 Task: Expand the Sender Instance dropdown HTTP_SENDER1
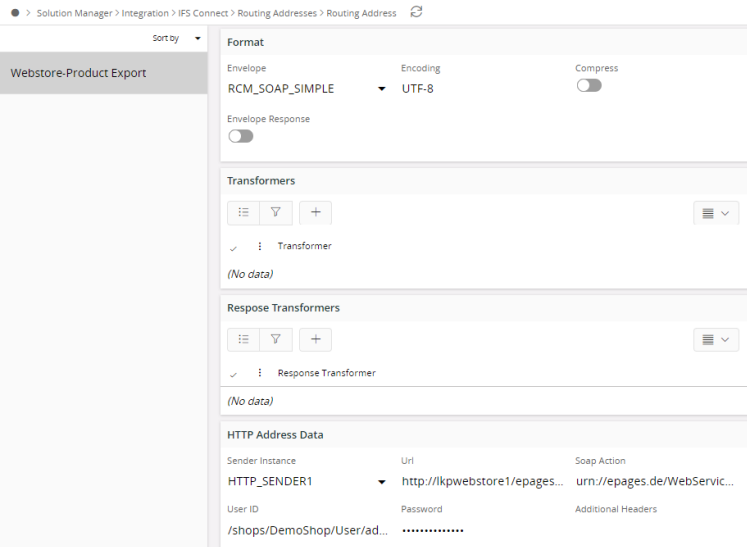pos(381,482)
